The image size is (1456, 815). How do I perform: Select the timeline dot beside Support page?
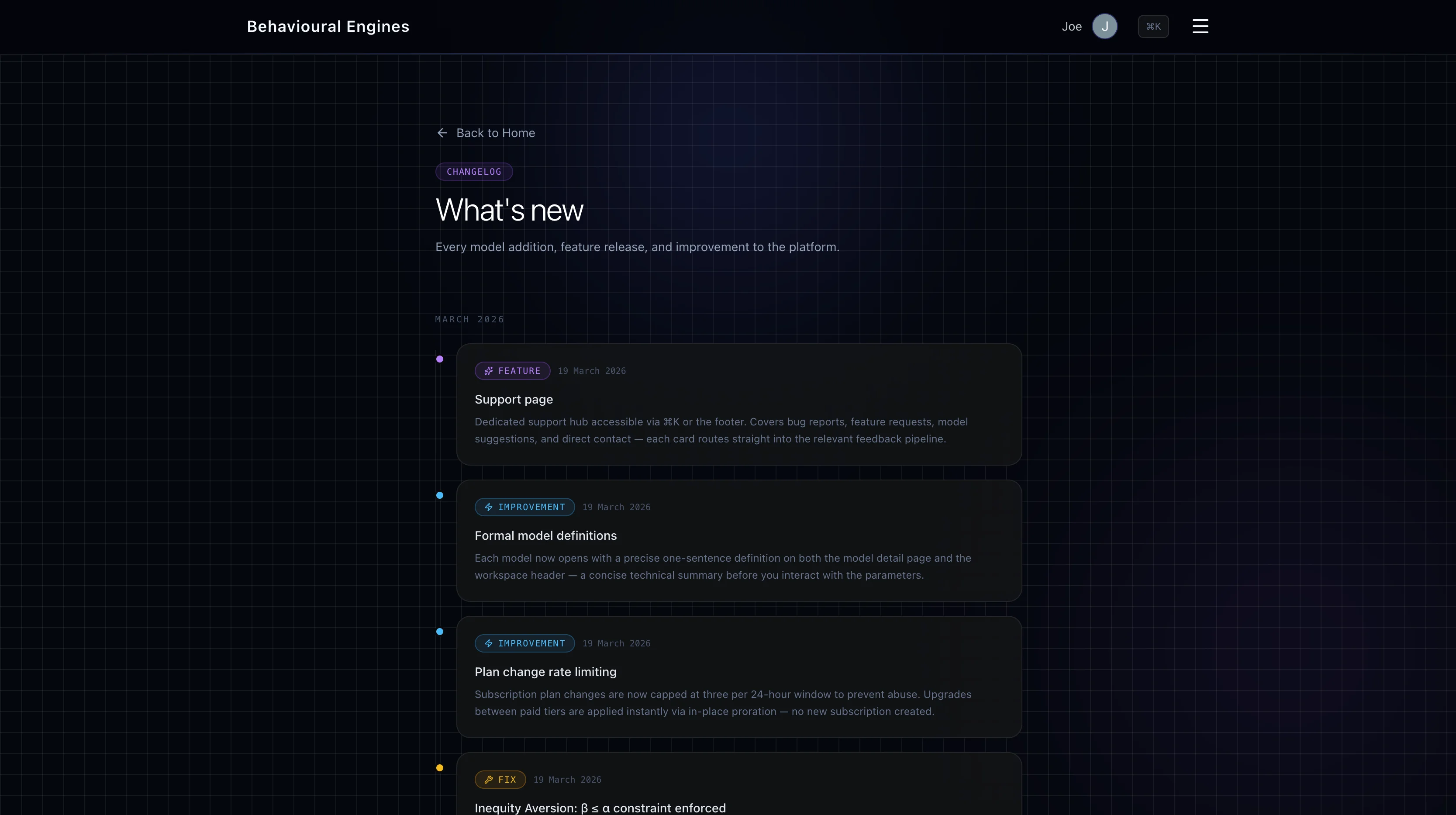coord(440,359)
